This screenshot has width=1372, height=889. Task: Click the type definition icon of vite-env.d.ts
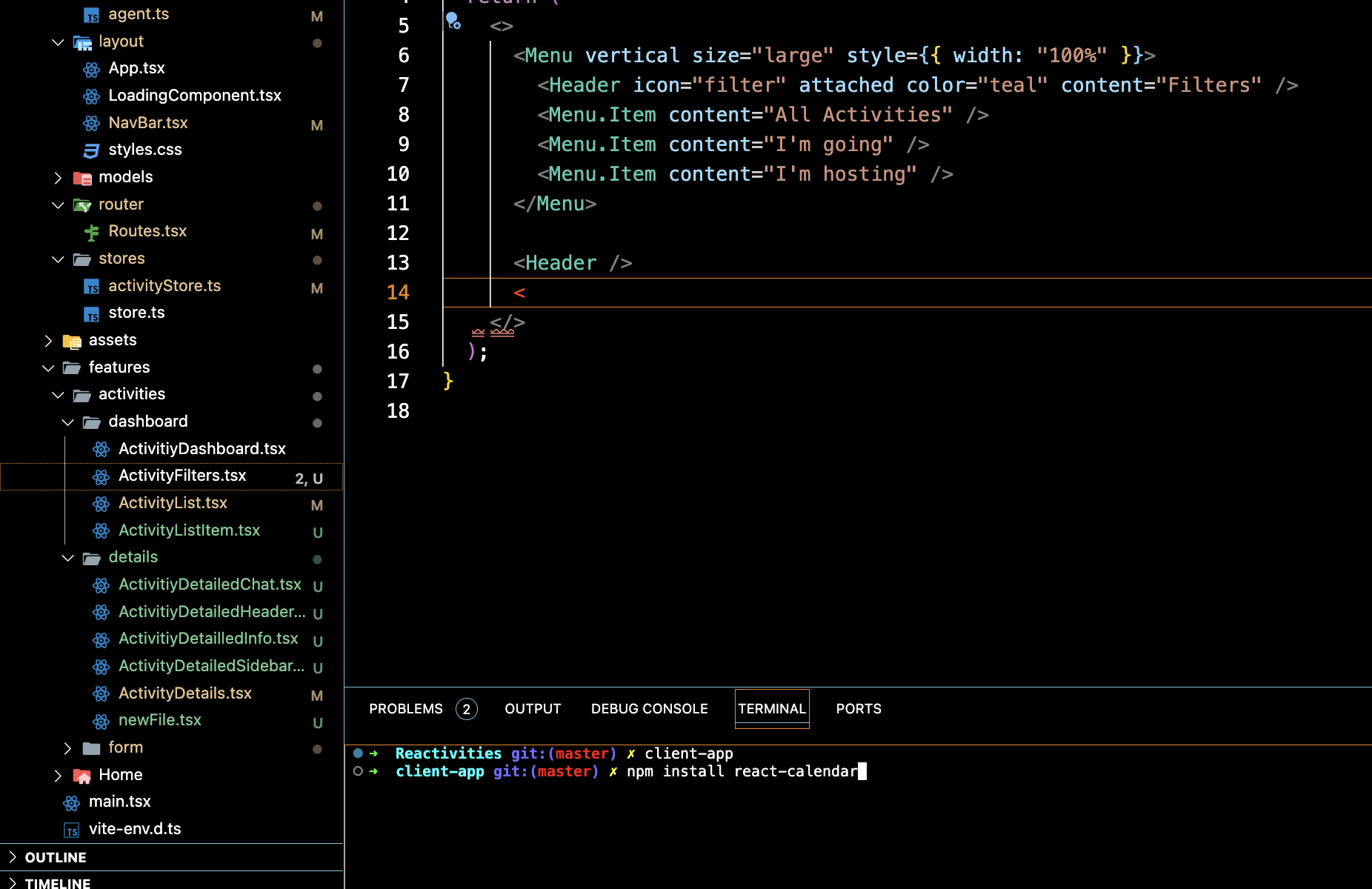tap(72, 830)
